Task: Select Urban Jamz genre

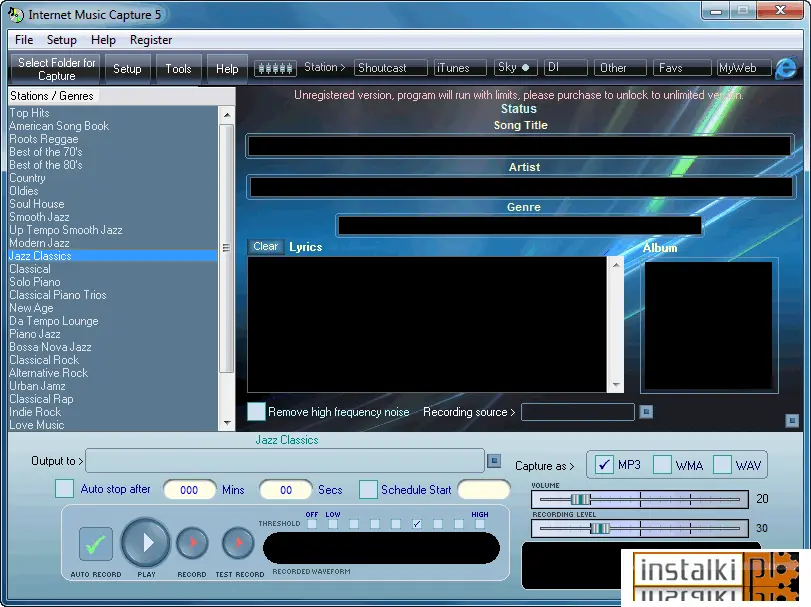Action: coord(37,386)
